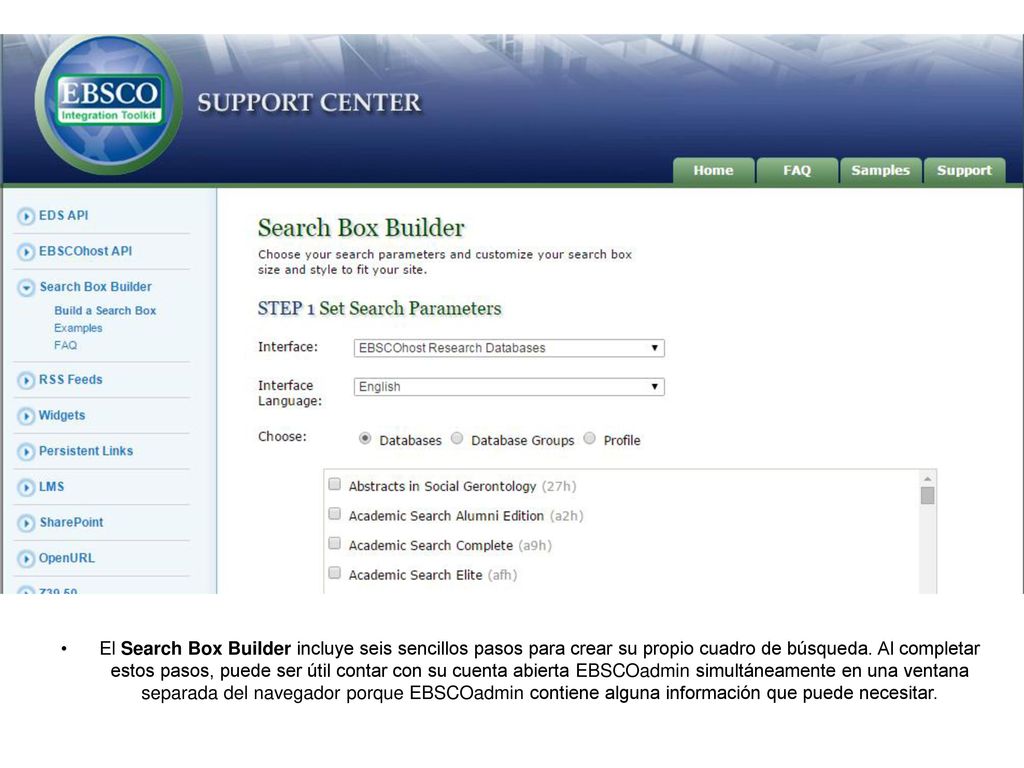Viewport: 1024px width, 768px height.
Task: Open Search Box Builder sidebar section
Action: click(95, 287)
